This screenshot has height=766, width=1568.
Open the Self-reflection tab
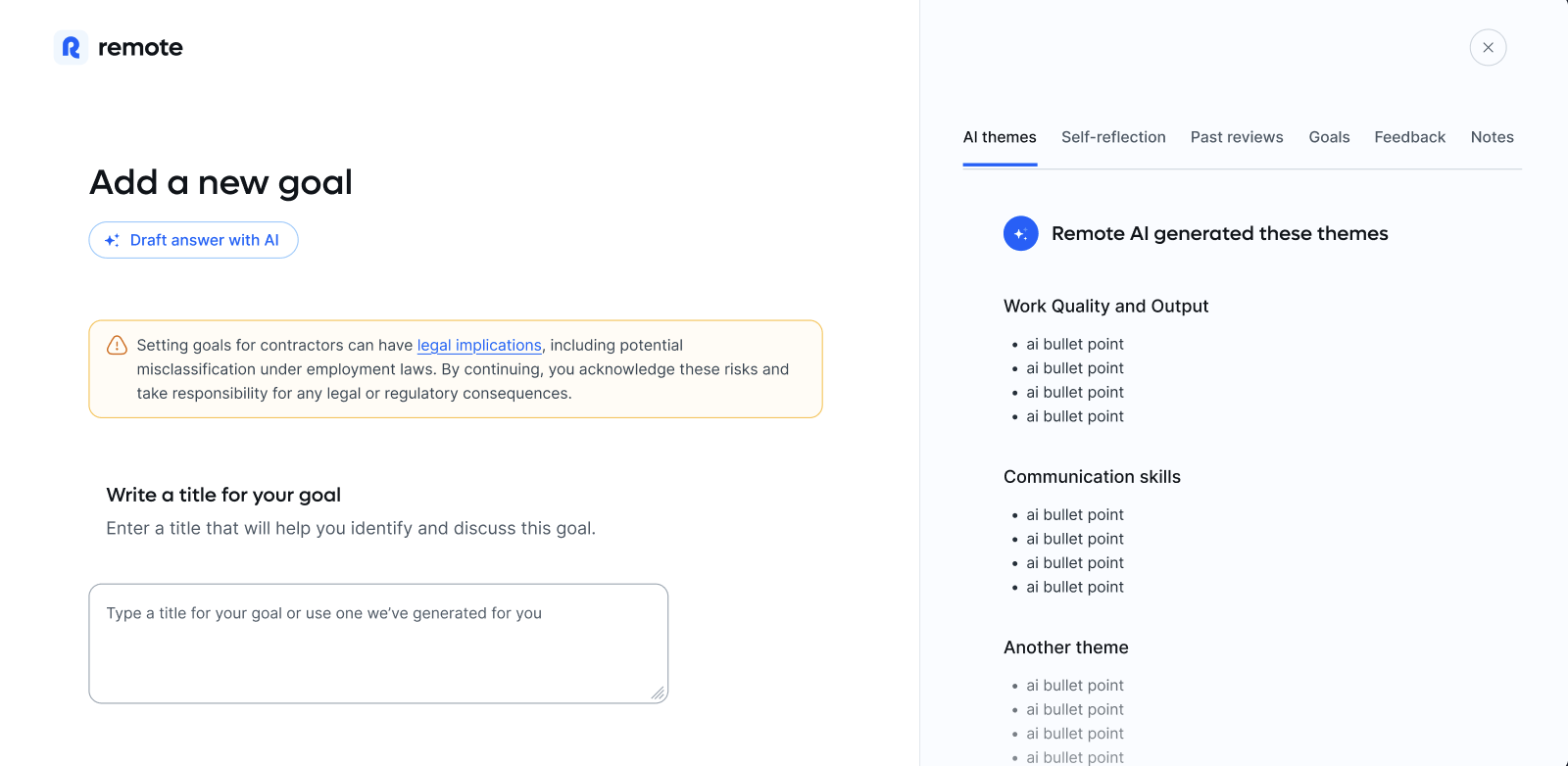pyautogui.click(x=1113, y=137)
